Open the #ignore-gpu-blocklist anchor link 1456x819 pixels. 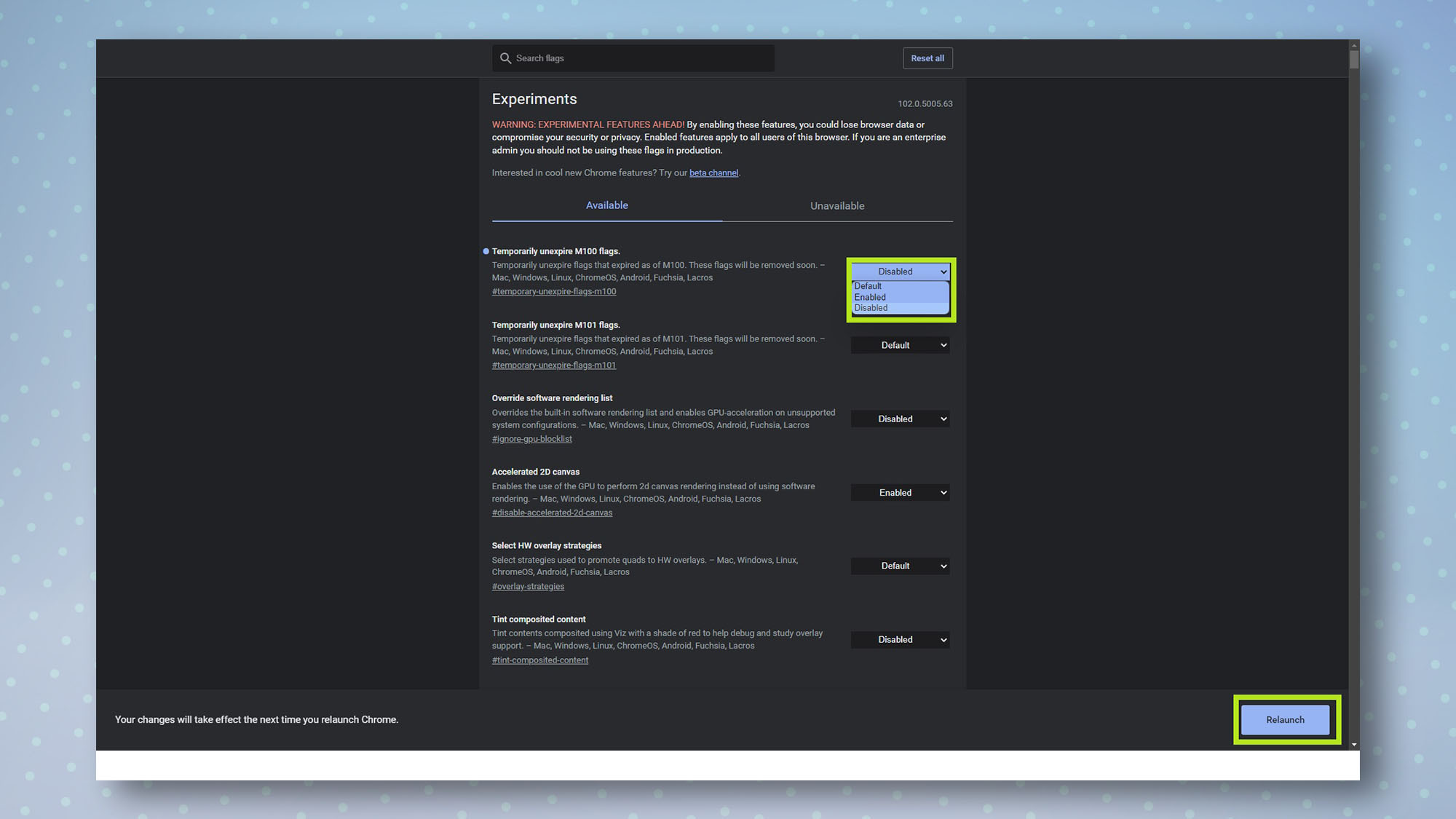[x=531, y=439]
